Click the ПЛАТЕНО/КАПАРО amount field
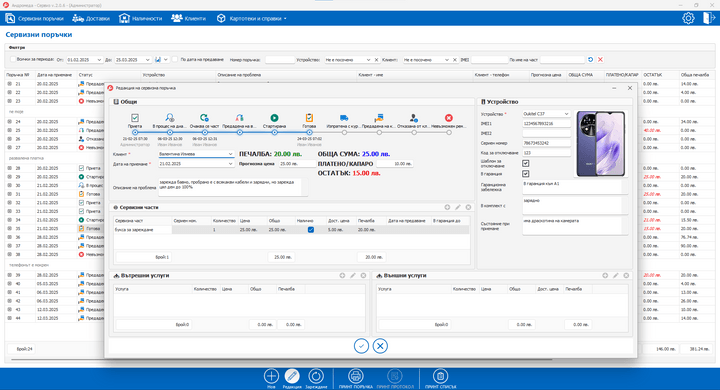The image size is (720, 390). (x=394, y=164)
